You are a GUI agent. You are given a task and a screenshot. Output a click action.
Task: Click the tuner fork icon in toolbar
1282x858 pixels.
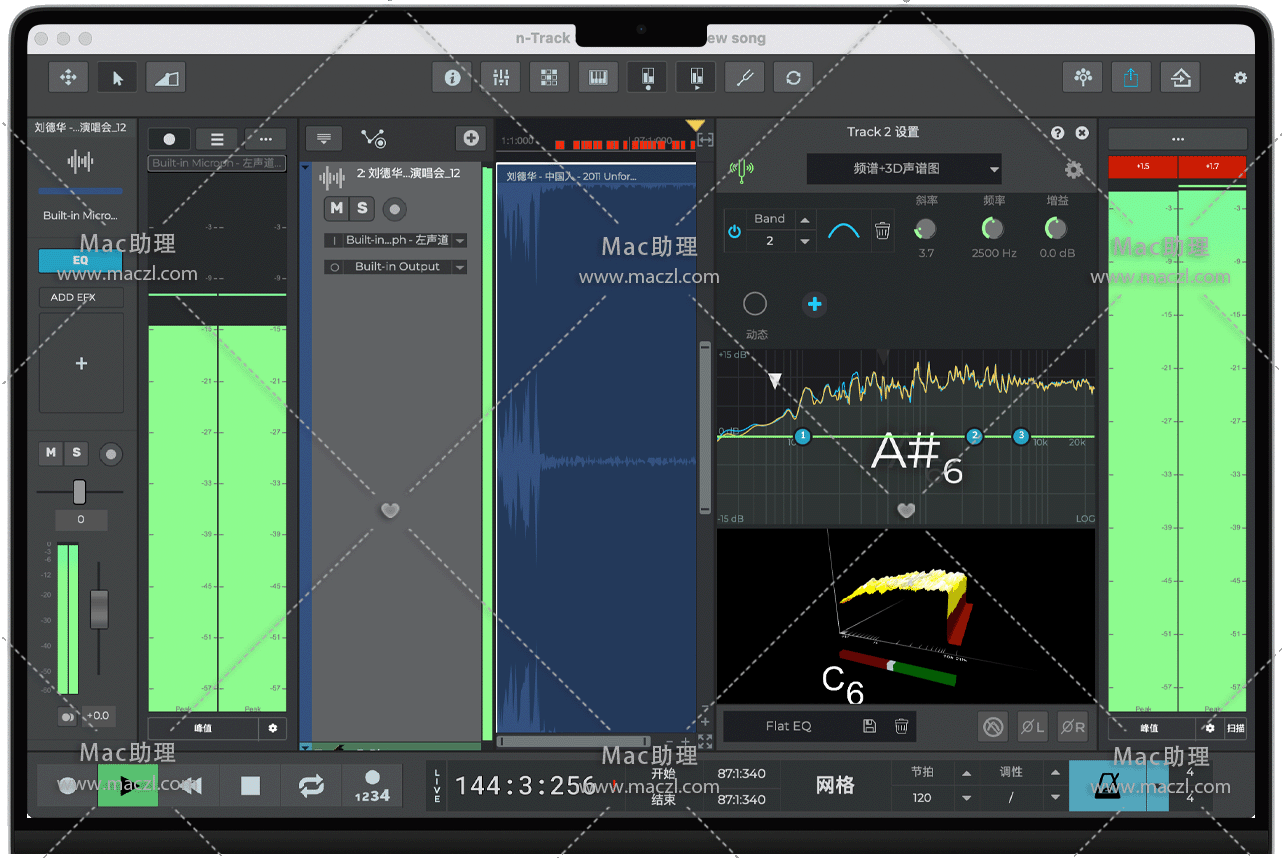tap(744, 78)
